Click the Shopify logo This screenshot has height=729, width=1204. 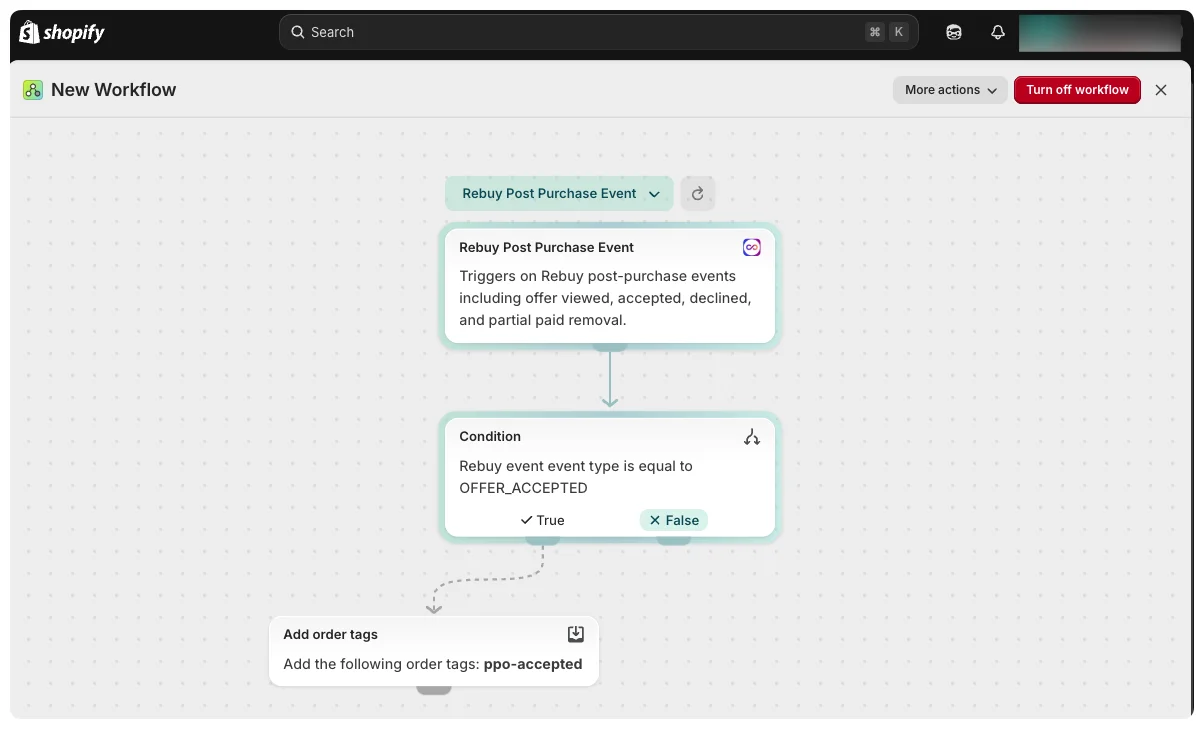click(x=62, y=32)
